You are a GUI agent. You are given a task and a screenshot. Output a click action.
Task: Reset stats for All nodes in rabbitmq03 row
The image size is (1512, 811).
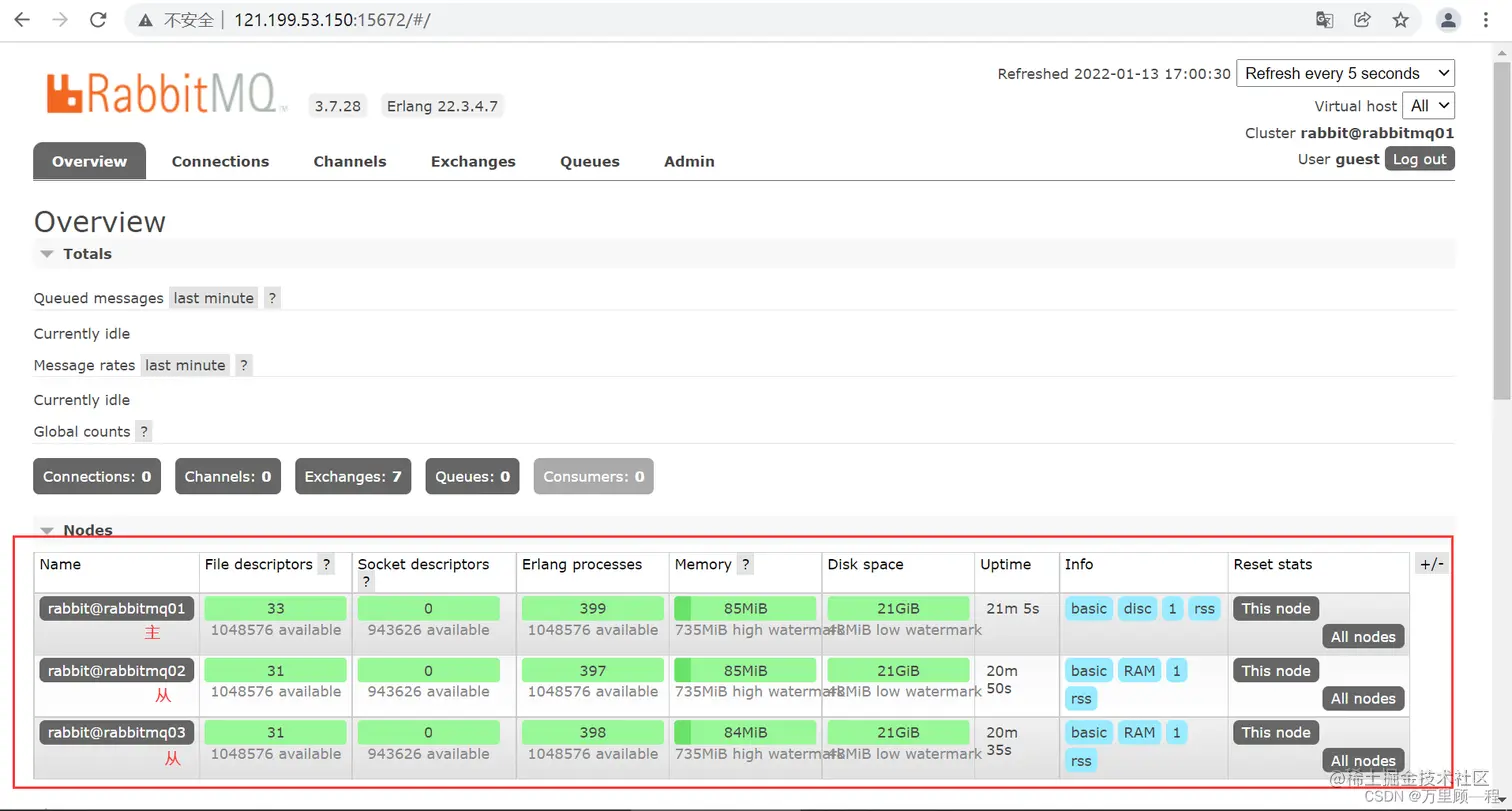(x=1363, y=761)
